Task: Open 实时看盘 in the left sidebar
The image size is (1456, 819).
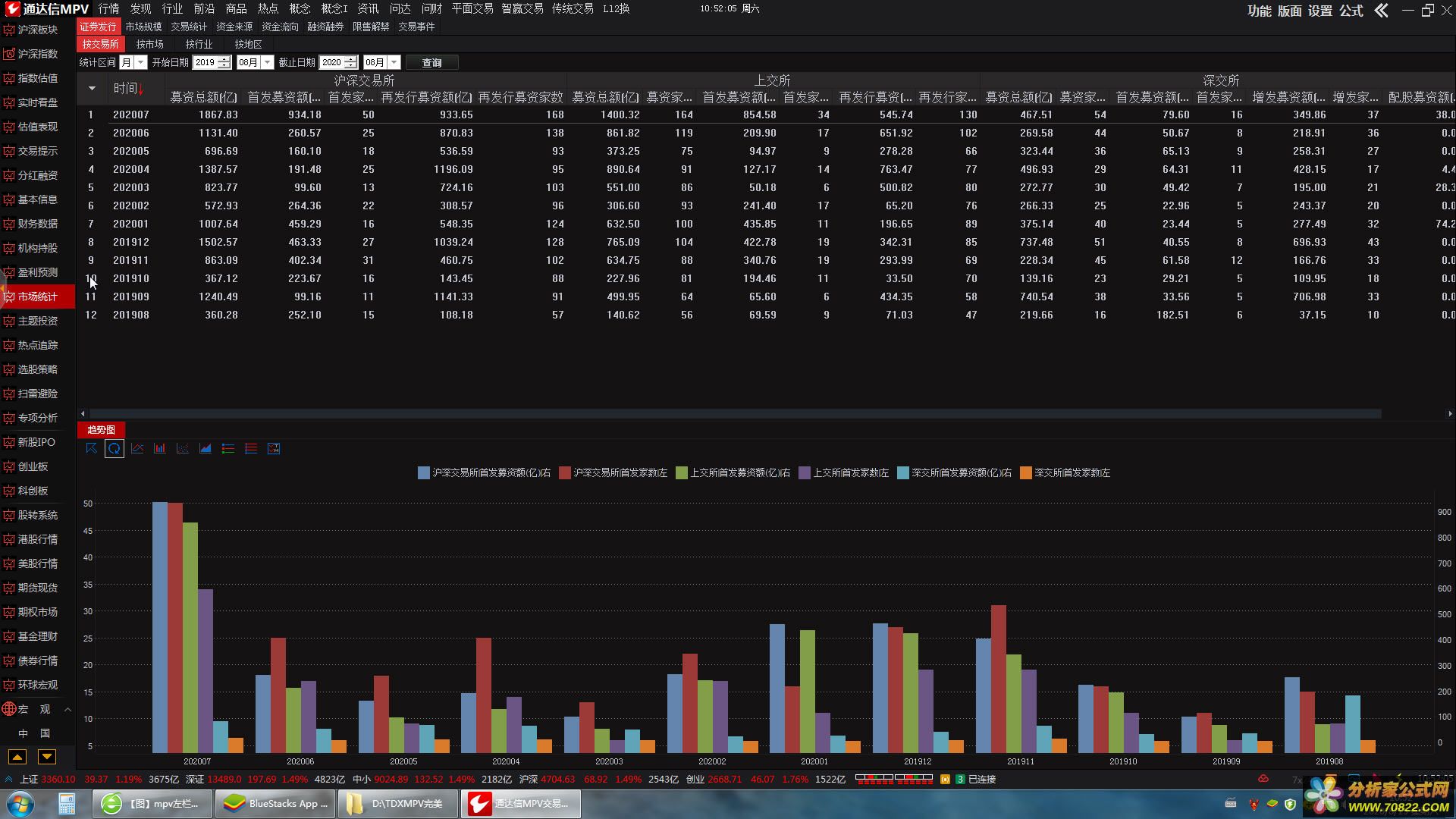Action: (x=38, y=102)
